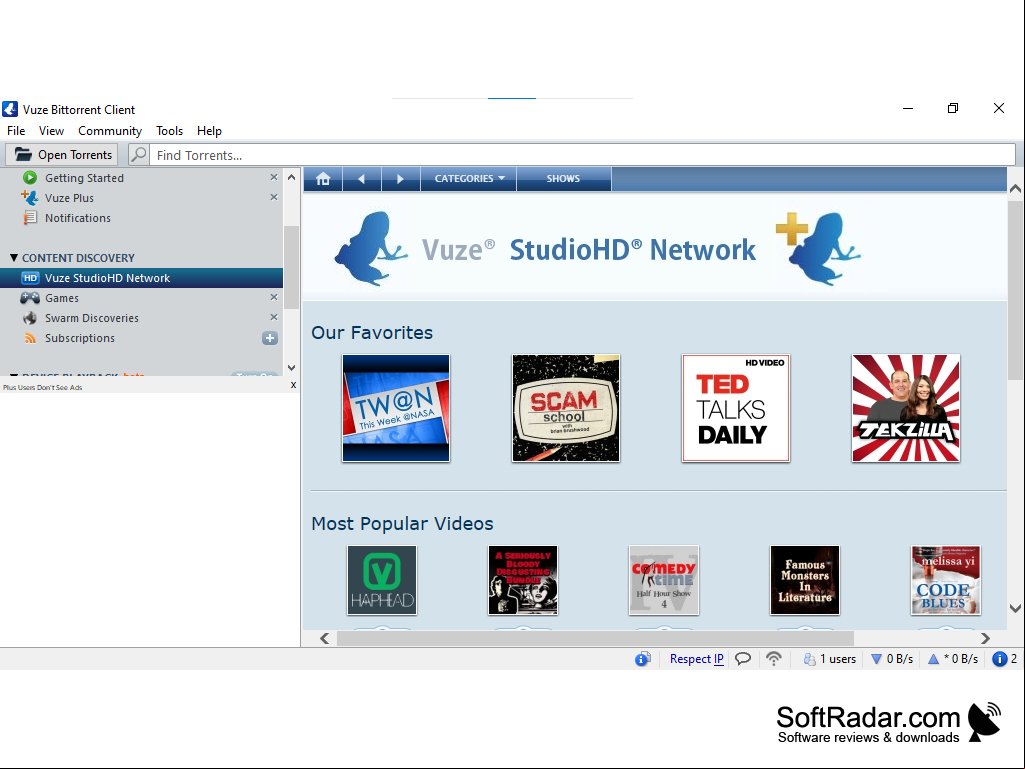Open the Code Blues thumbnail
The image size is (1025, 769).
[946, 580]
